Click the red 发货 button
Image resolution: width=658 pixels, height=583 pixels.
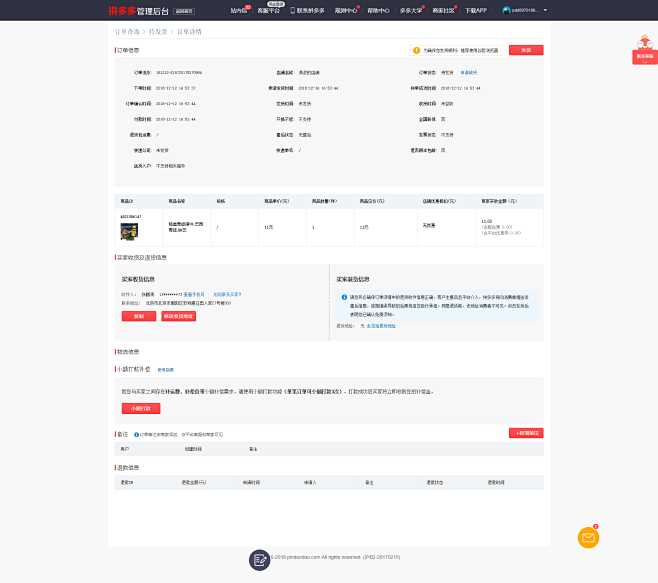526,50
